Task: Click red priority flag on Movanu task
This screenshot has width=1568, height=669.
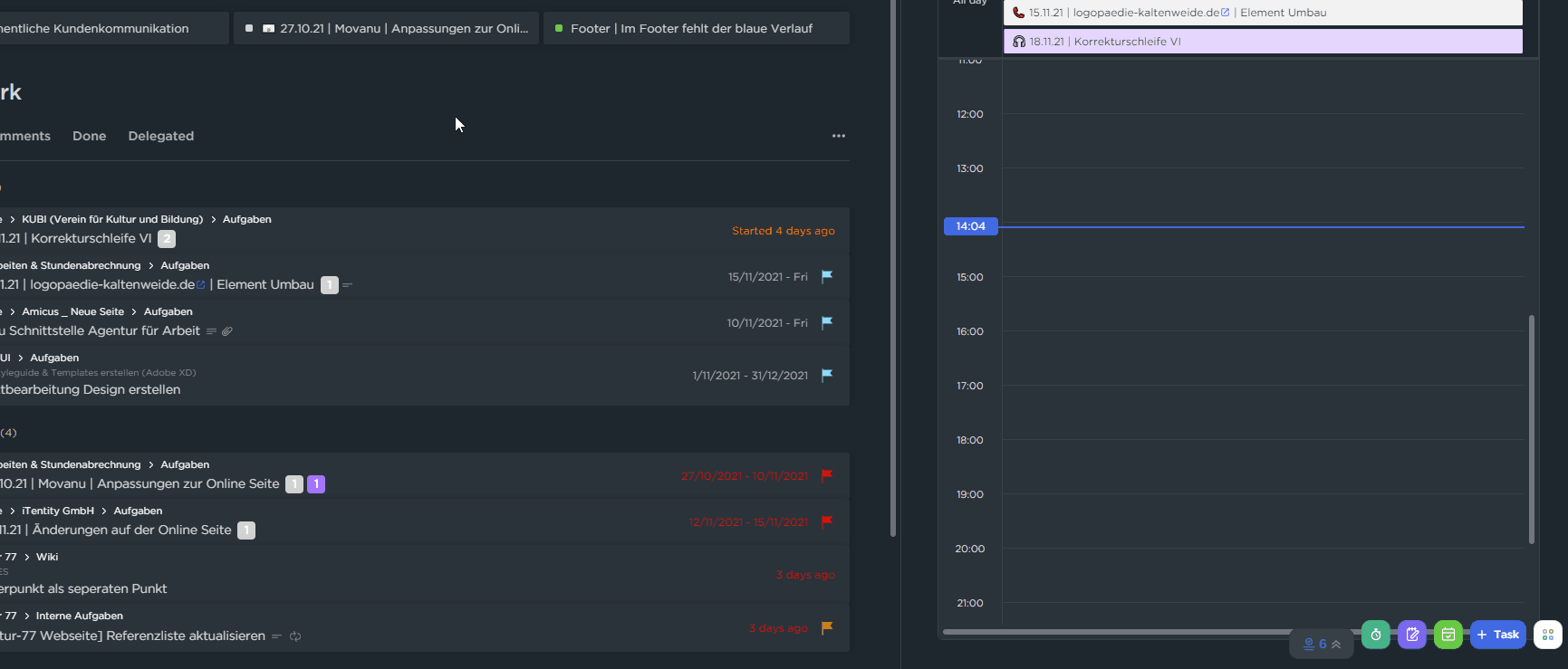Action: click(827, 475)
